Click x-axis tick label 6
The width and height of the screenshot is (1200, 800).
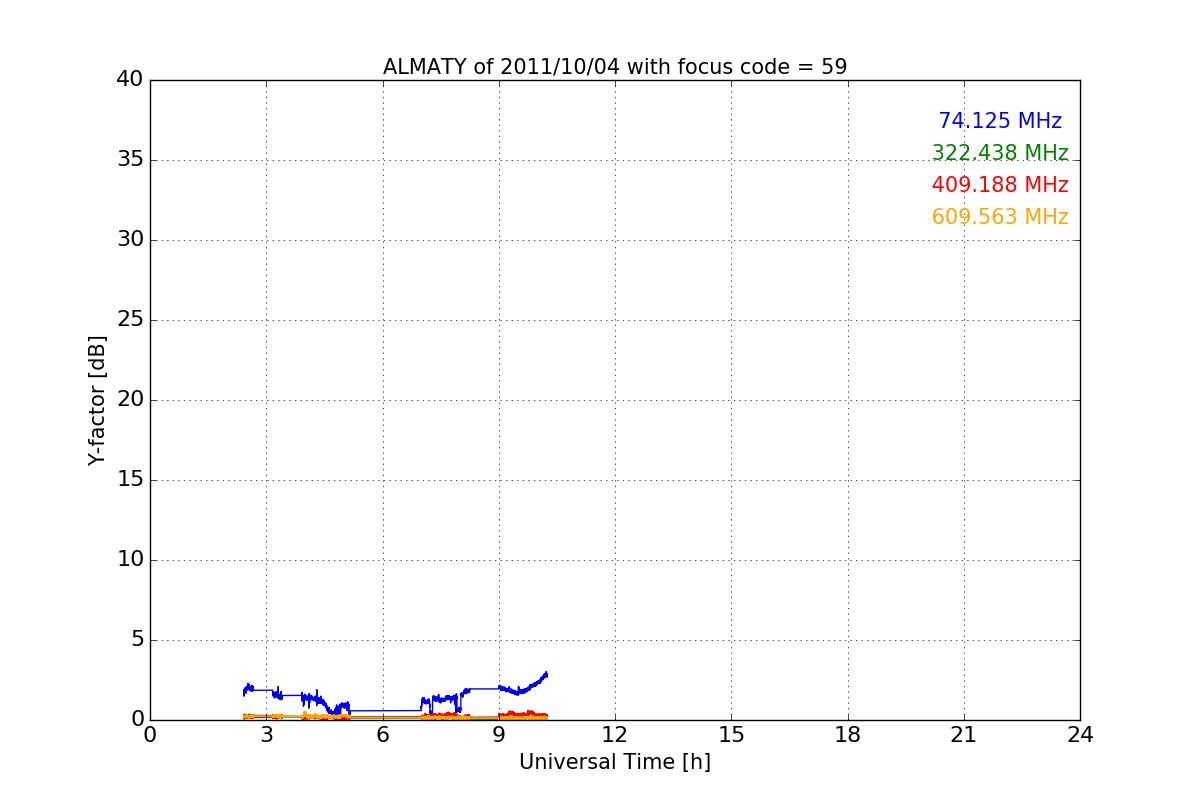point(382,735)
